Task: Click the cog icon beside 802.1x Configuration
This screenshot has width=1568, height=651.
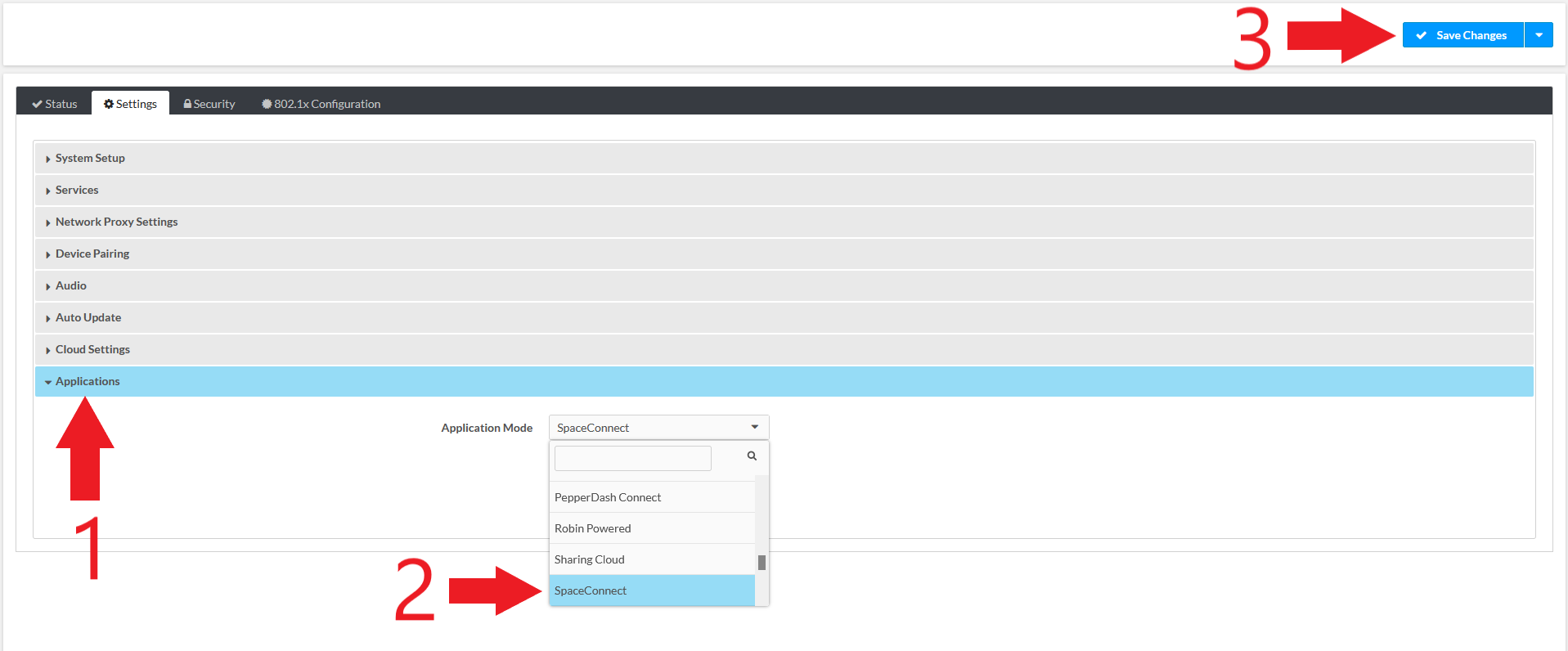Action: (x=267, y=104)
